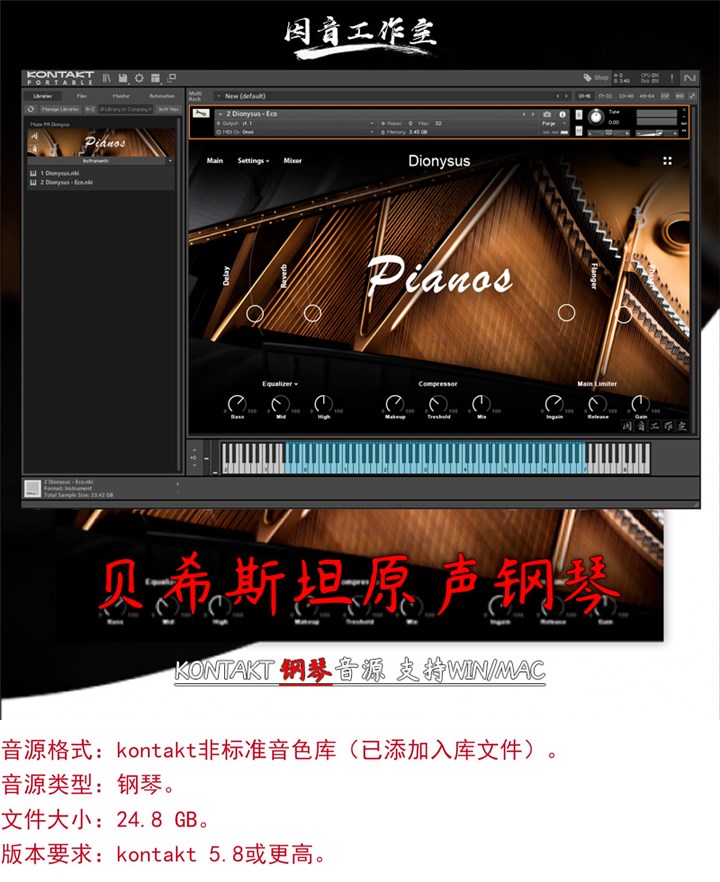This screenshot has height=882, width=720.
Task: Load 2 Dionysus - Eco.nki from list
Action: 66,182
